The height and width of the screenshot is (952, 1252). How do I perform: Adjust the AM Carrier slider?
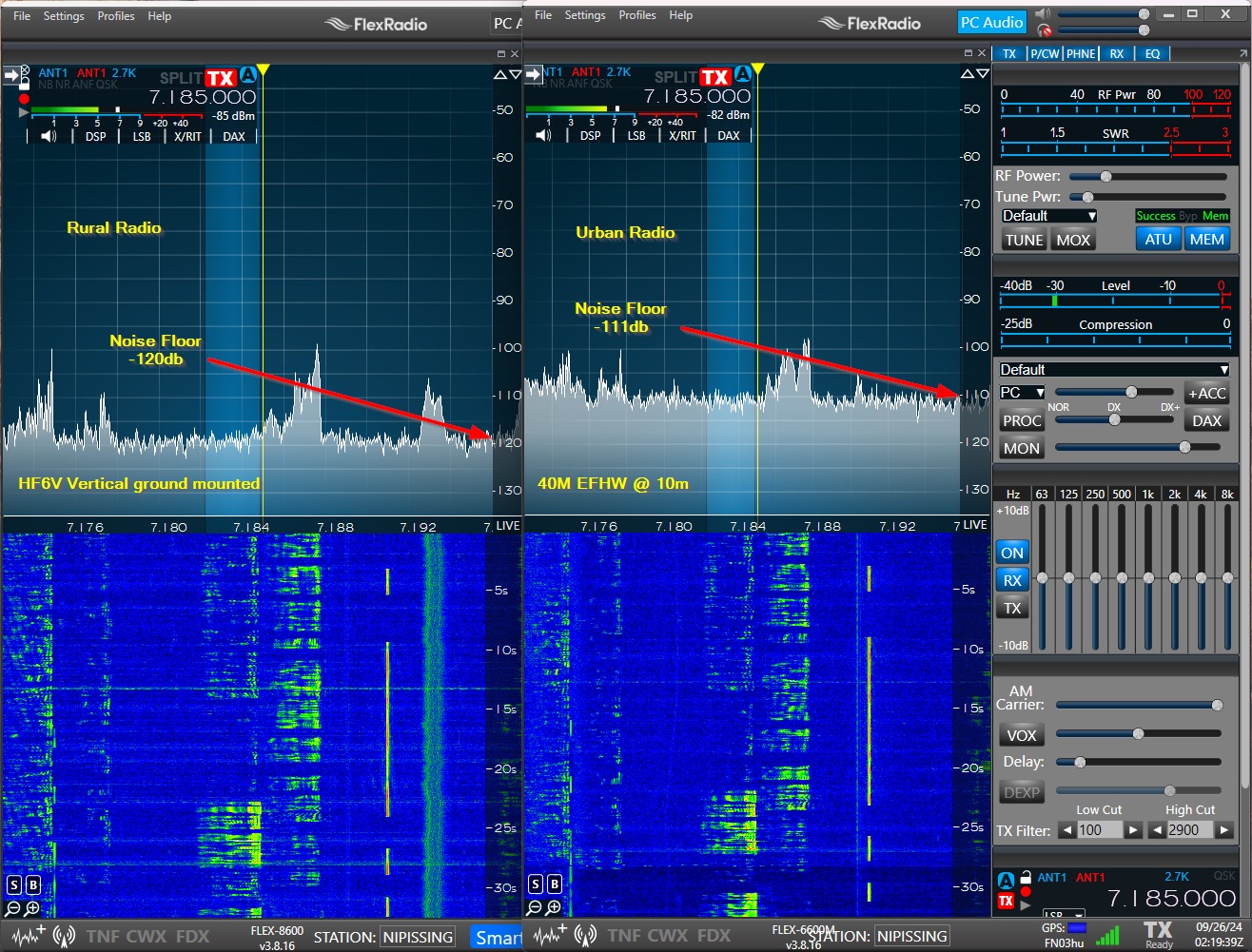tap(1139, 705)
